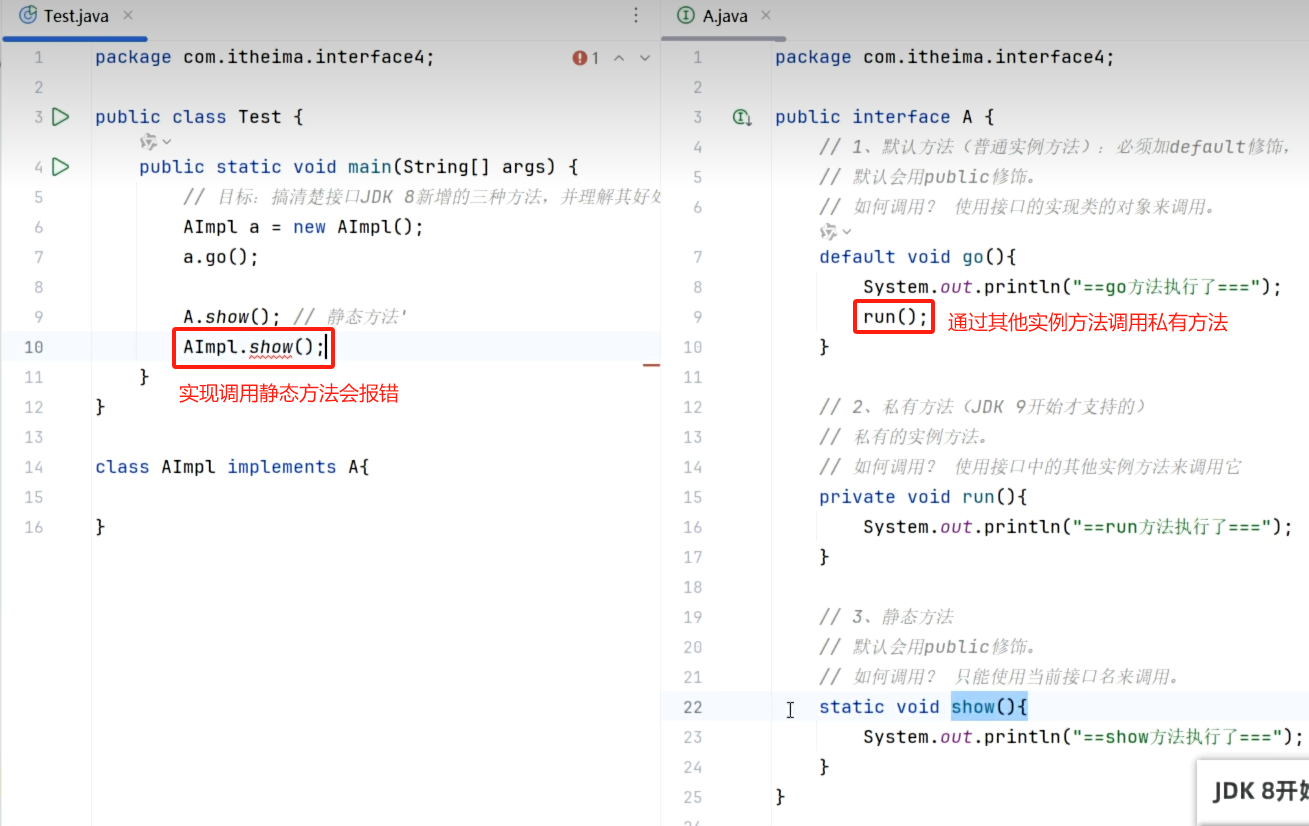Open implementations gutter icon beside interface A
The image size is (1309, 826).
pos(742,117)
